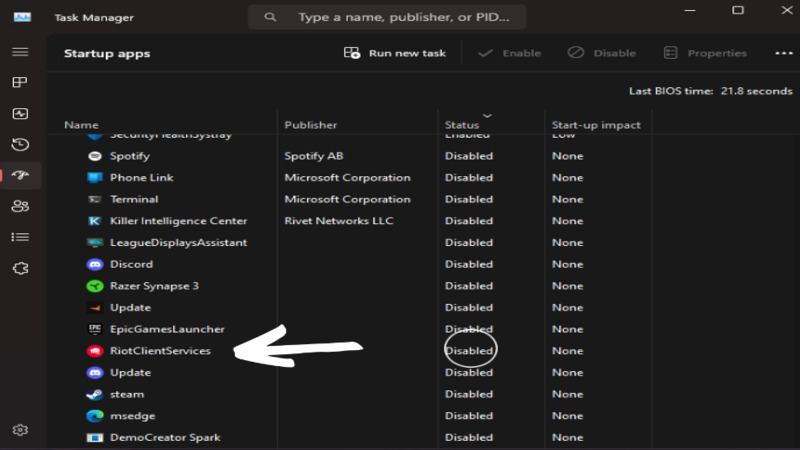
Task: Open the three-dot more options menu
Action: [784, 53]
